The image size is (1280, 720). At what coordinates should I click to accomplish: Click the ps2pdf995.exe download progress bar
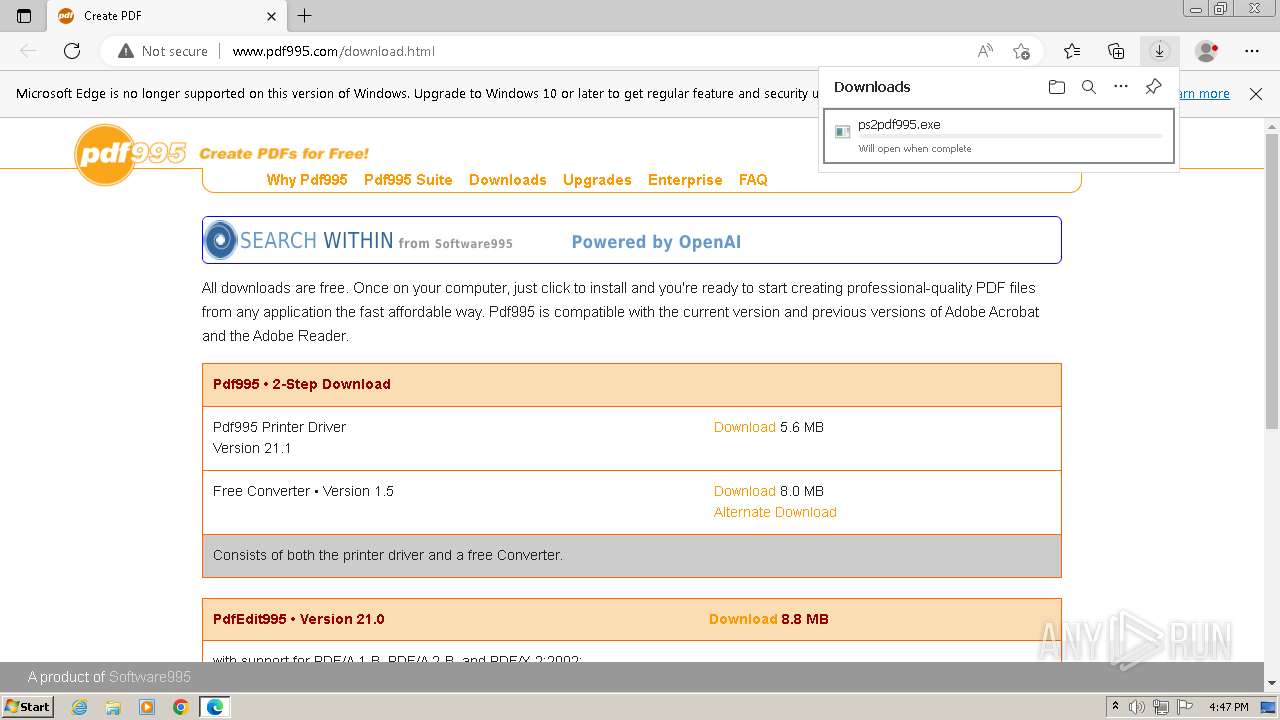[x=1010, y=136]
